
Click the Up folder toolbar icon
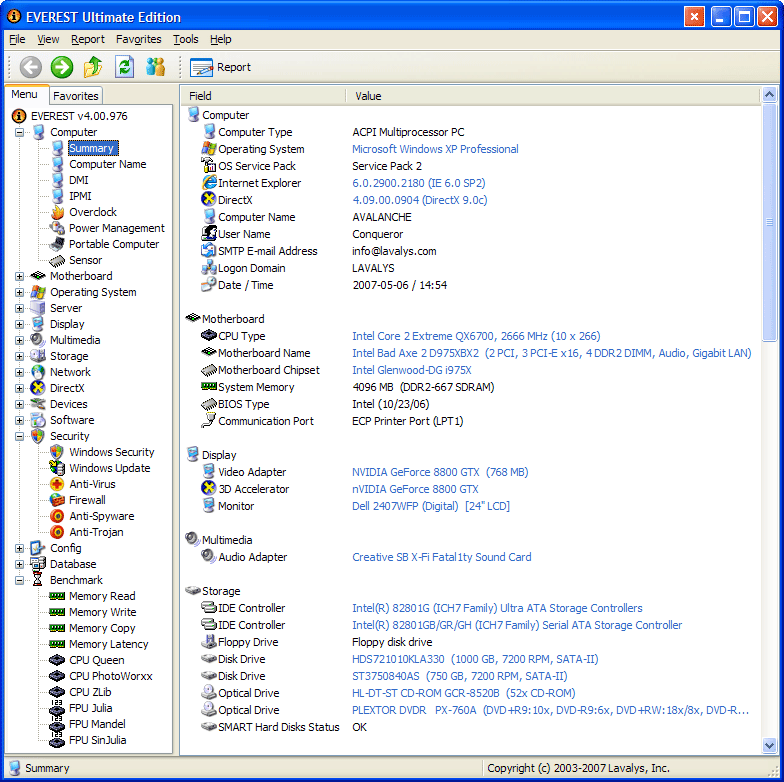[93, 67]
